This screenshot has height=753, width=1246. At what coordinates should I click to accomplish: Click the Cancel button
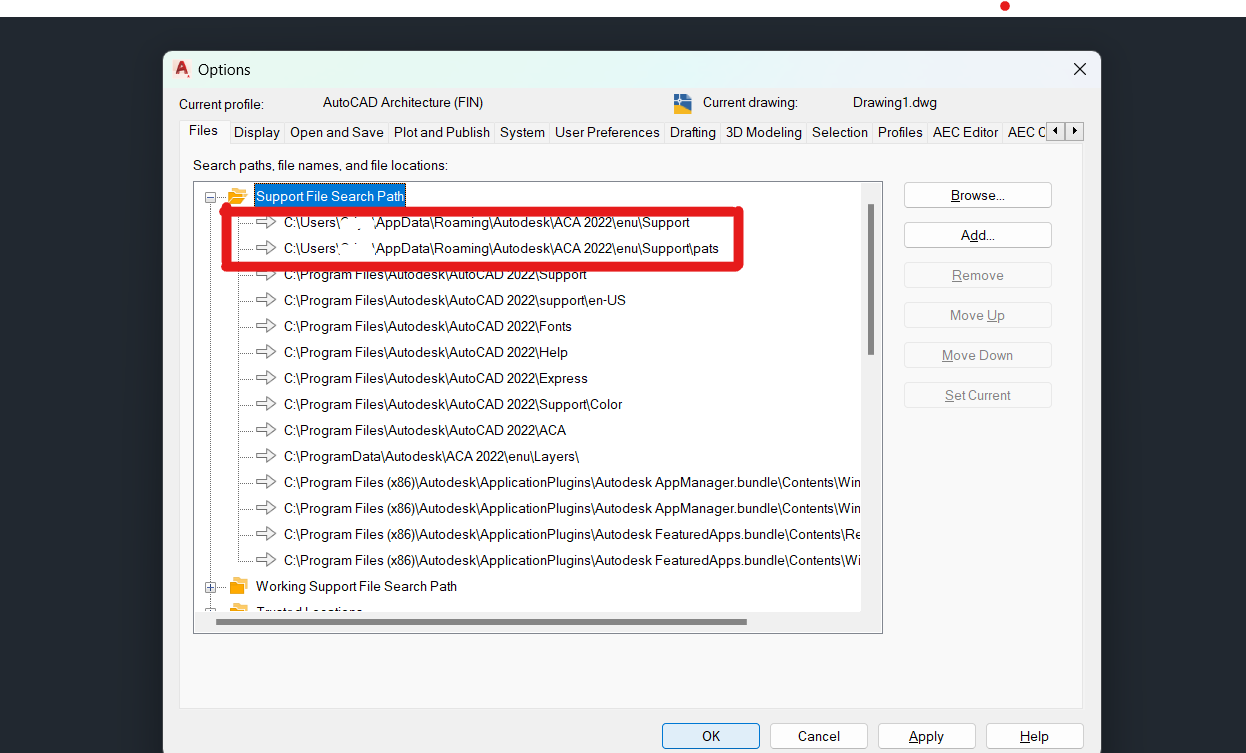tap(819, 736)
